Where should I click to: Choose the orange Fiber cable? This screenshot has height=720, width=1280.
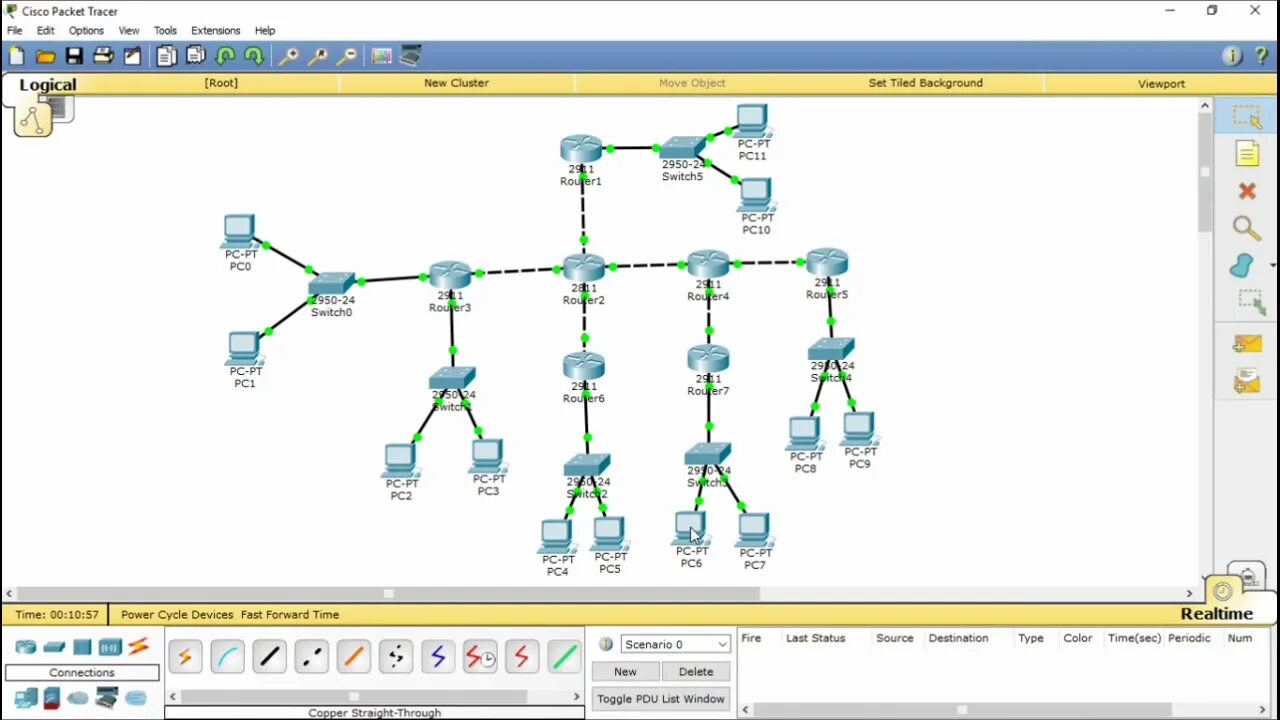coord(353,656)
